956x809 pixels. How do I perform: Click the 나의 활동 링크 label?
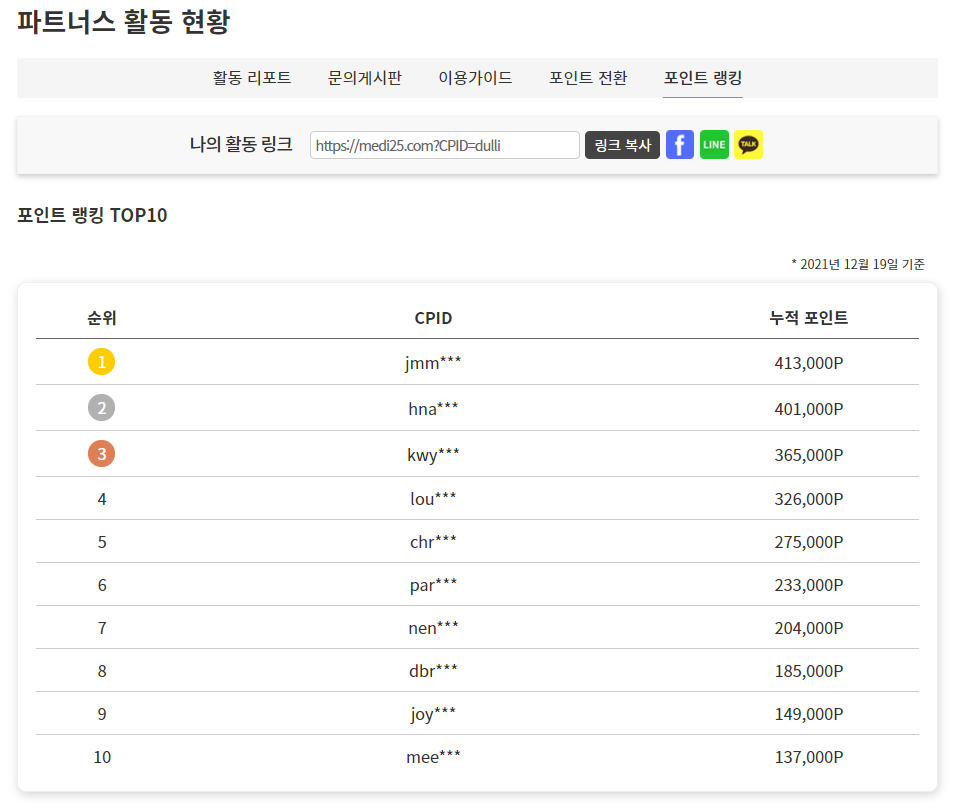[241, 144]
